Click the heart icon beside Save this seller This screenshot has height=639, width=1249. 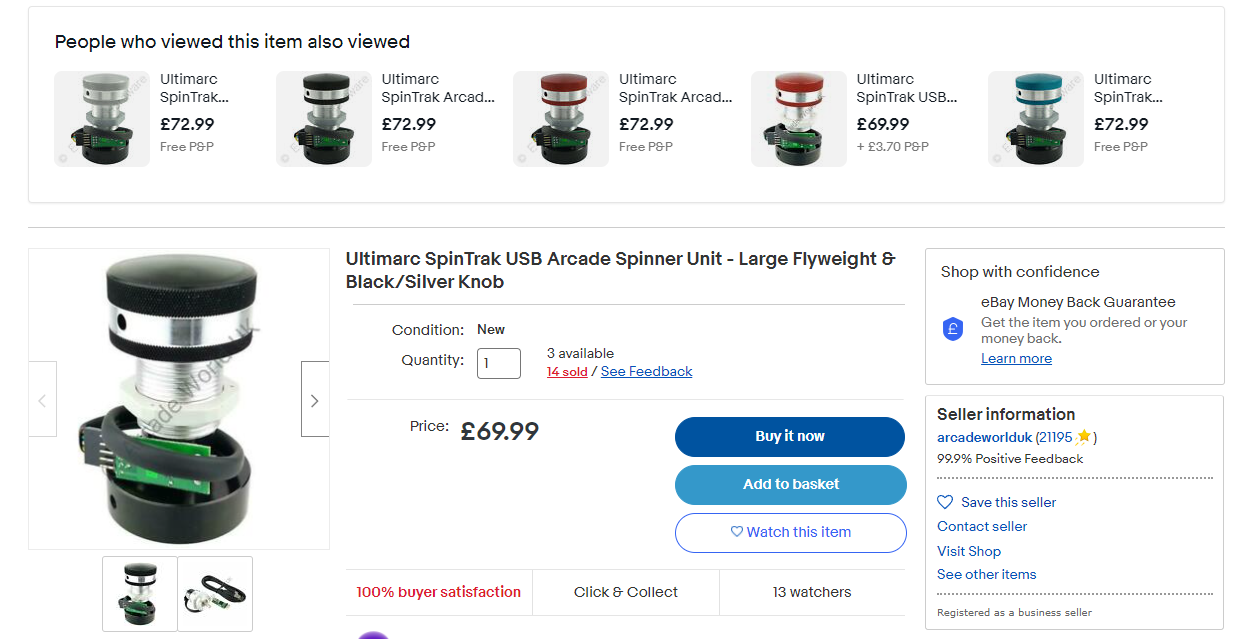pos(945,502)
